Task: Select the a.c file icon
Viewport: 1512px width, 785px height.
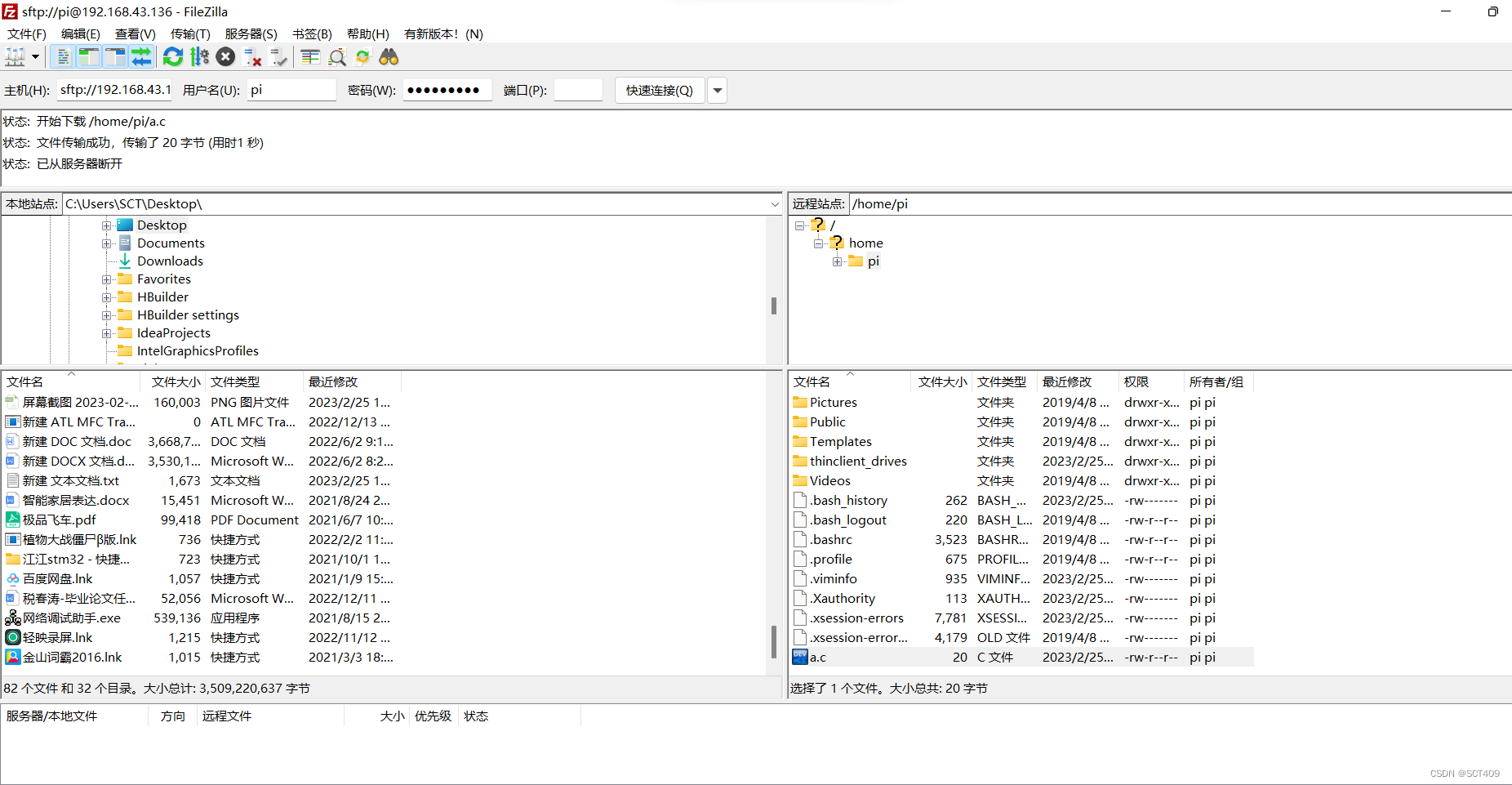Action: coord(800,658)
